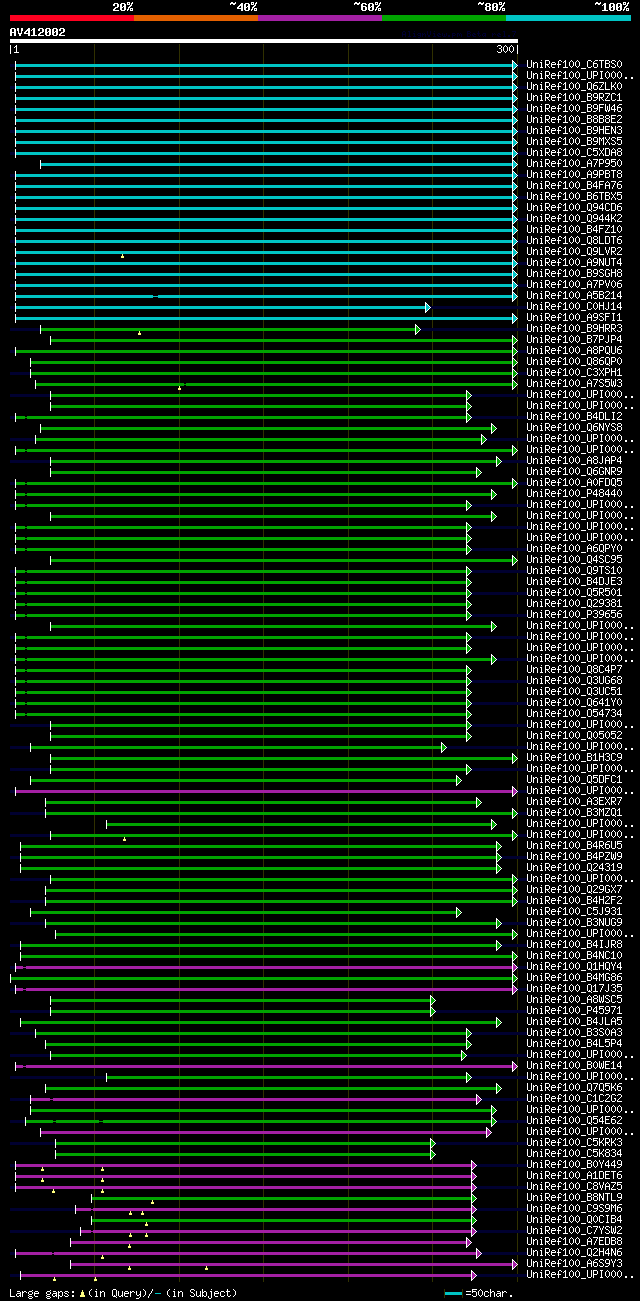Click hit UniRef100_Q8C4P7
The image size is (640, 1301).
pyautogui.click(x=574, y=670)
